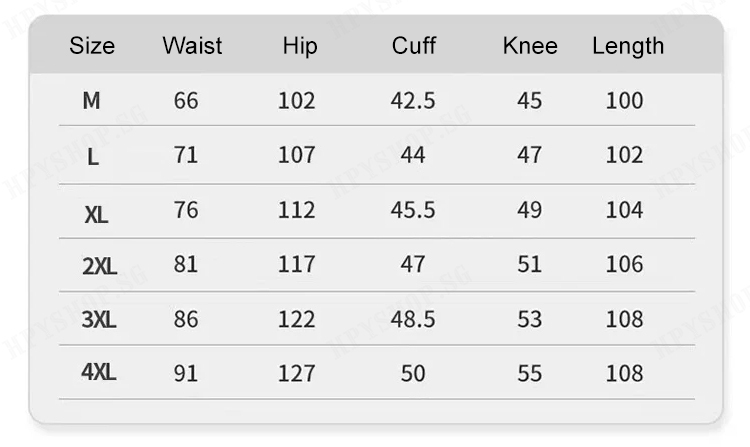Click the knee value 51 for size 2XL
This screenshot has width=750, height=447.
pos(529,265)
